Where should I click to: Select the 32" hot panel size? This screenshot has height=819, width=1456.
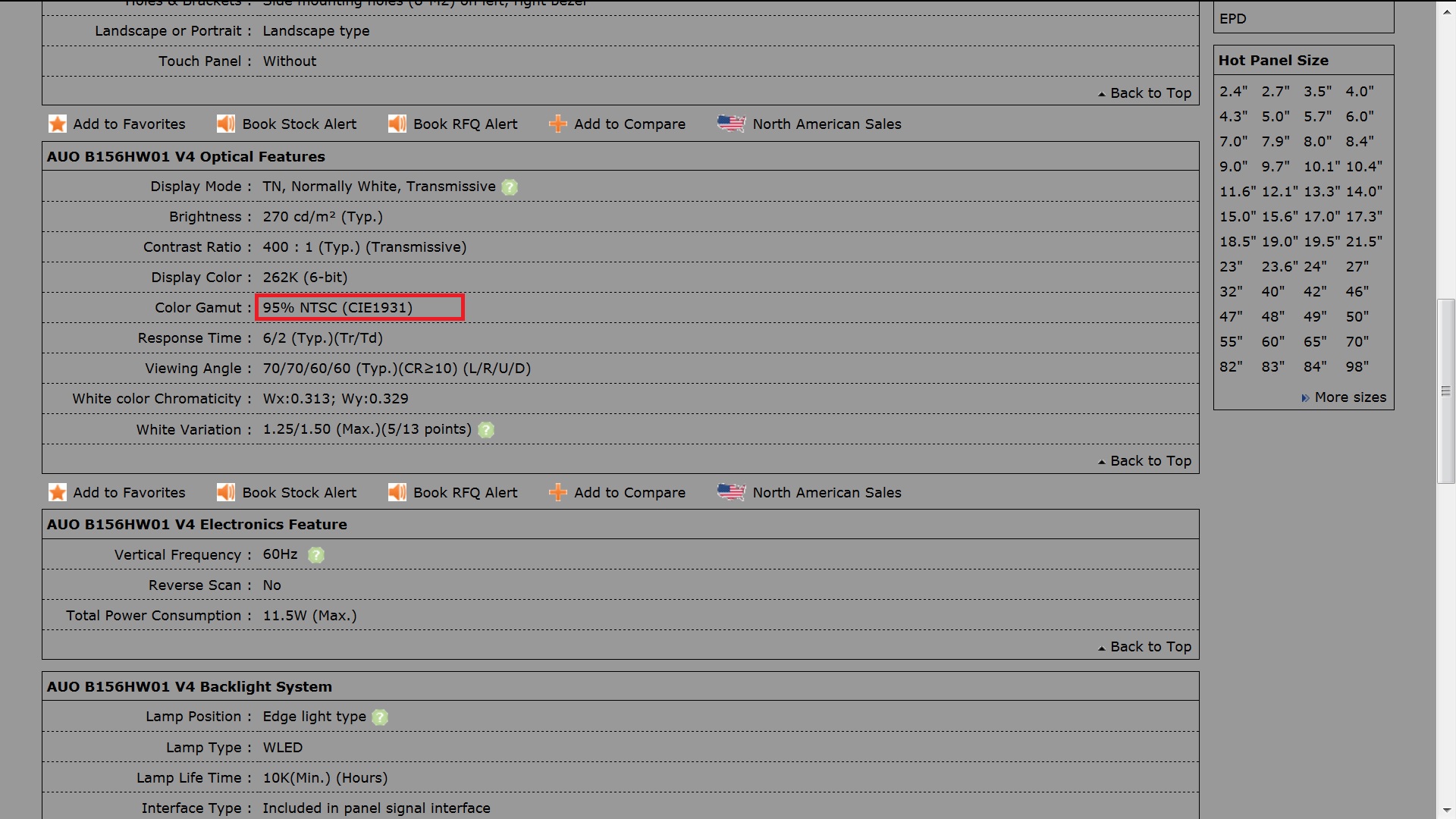click(x=1231, y=291)
